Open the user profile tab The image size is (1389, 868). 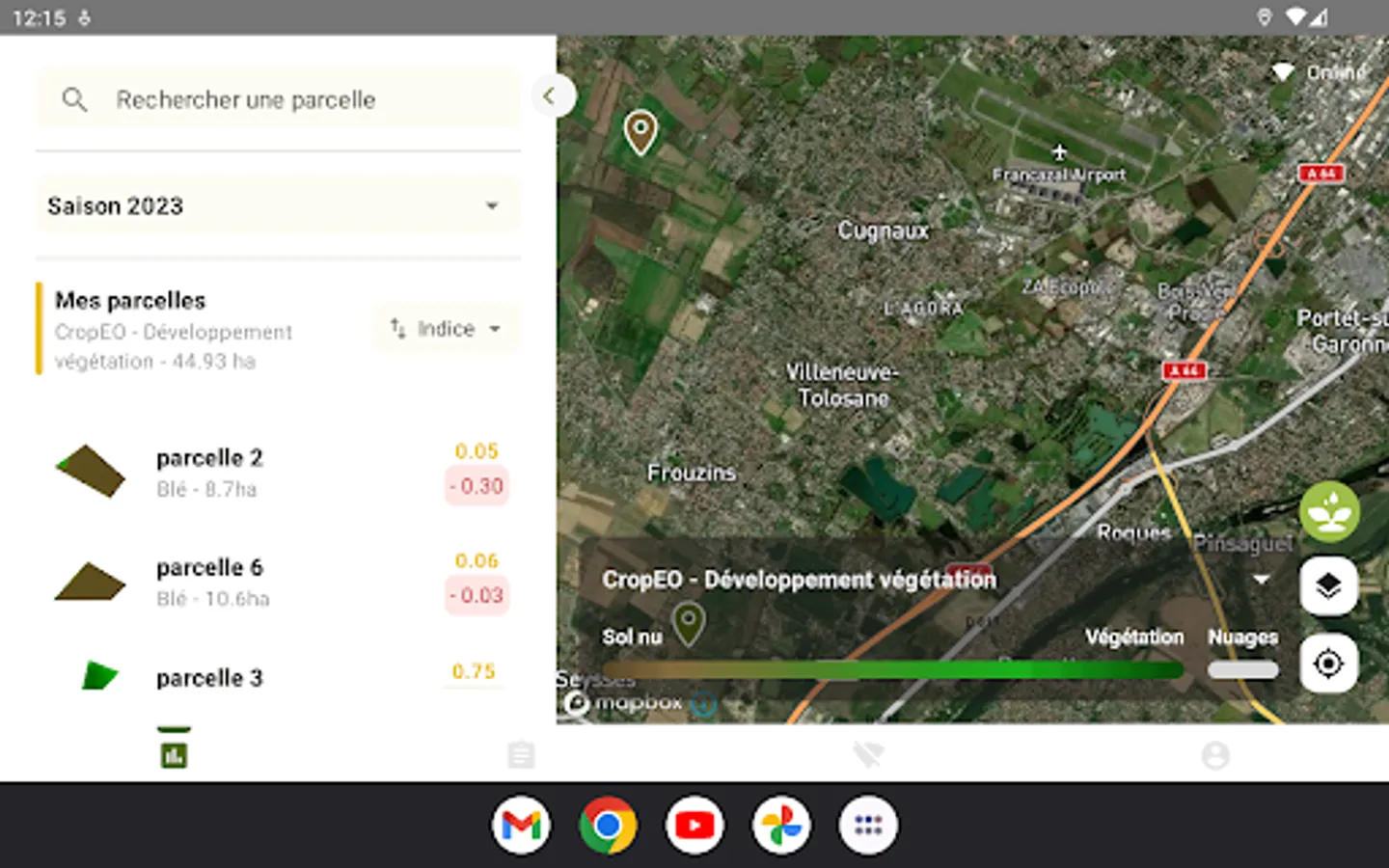pyautogui.click(x=1215, y=754)
